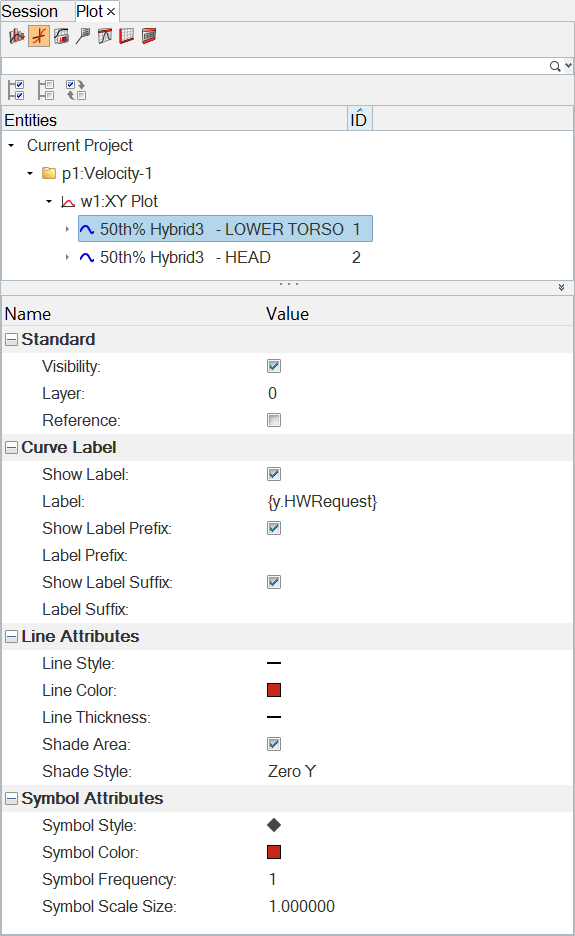Collapse the Standard section
Image resolution: width=575 pixels, height=936 pixels.
(x=11, y=340)
